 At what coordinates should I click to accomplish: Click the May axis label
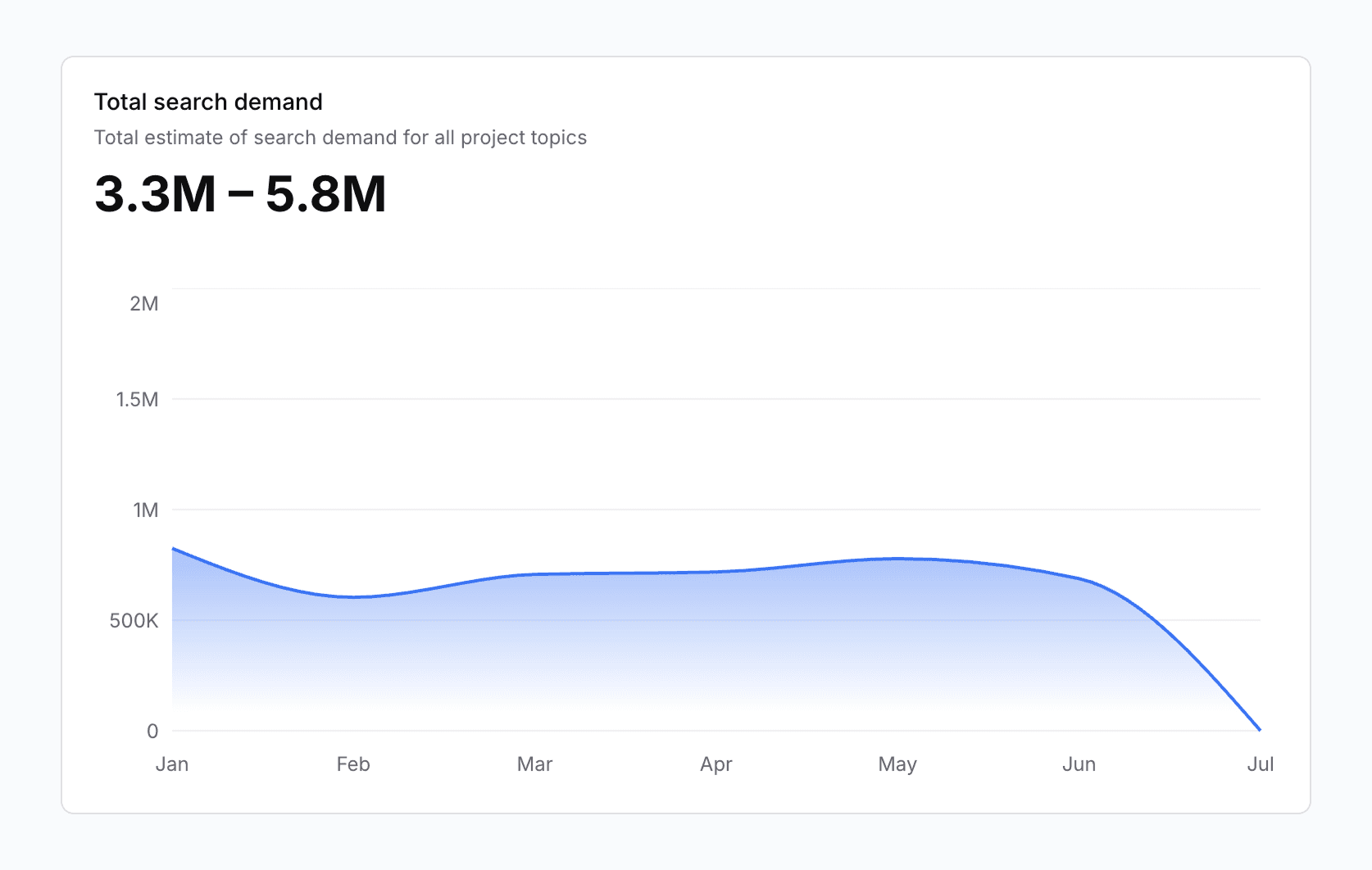tap(897, 764)
